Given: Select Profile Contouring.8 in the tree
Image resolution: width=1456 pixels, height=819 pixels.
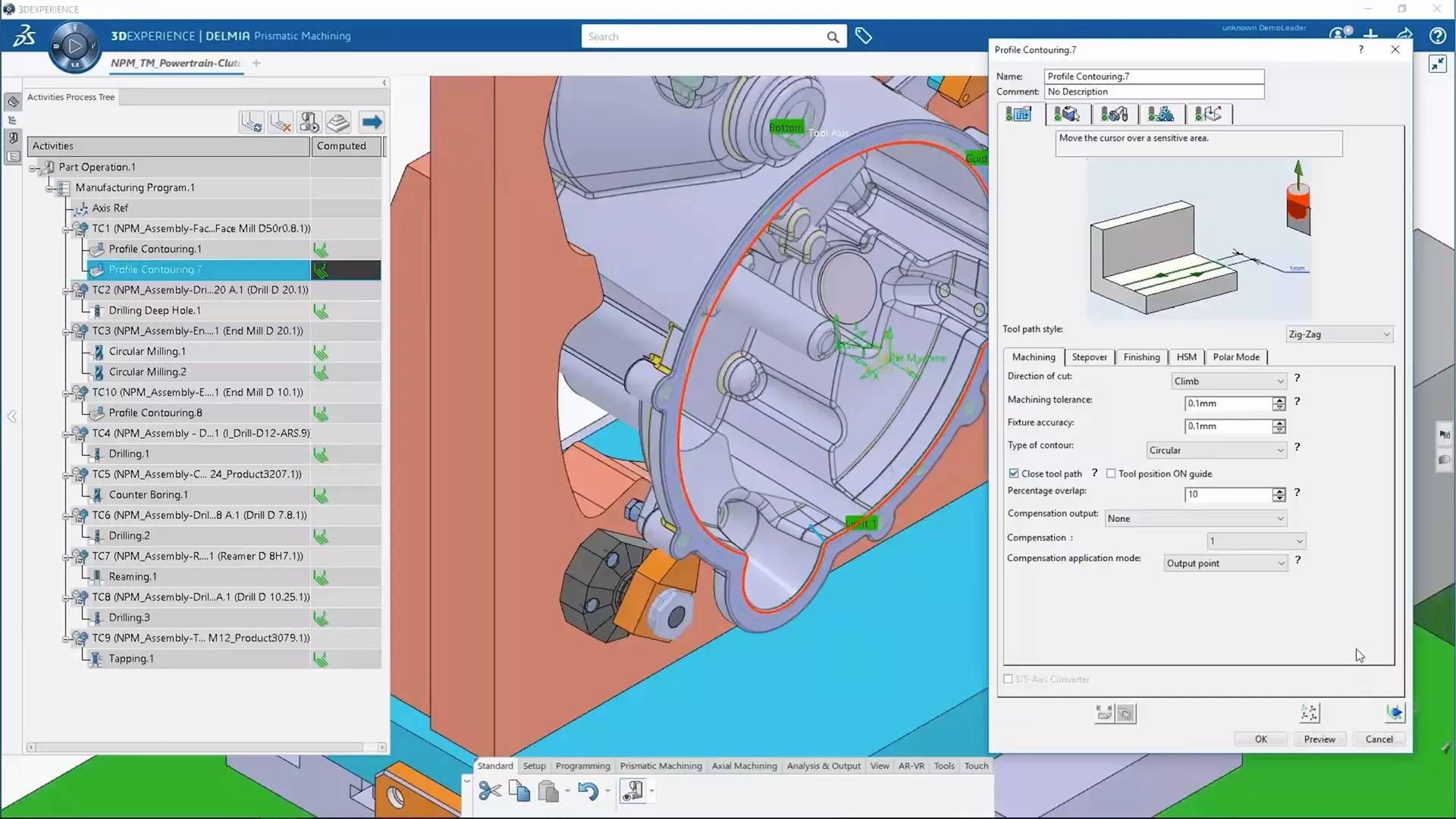Looking at the screenshot, I should pos(155,413).
